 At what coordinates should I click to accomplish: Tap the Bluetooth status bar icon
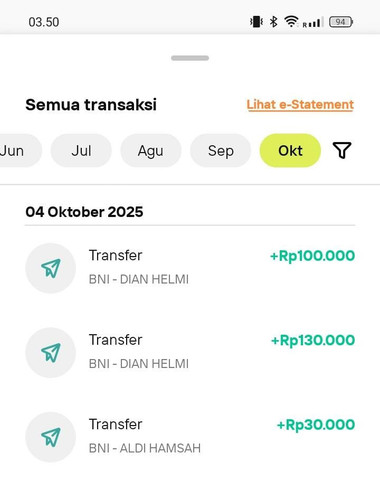[273, 22]
